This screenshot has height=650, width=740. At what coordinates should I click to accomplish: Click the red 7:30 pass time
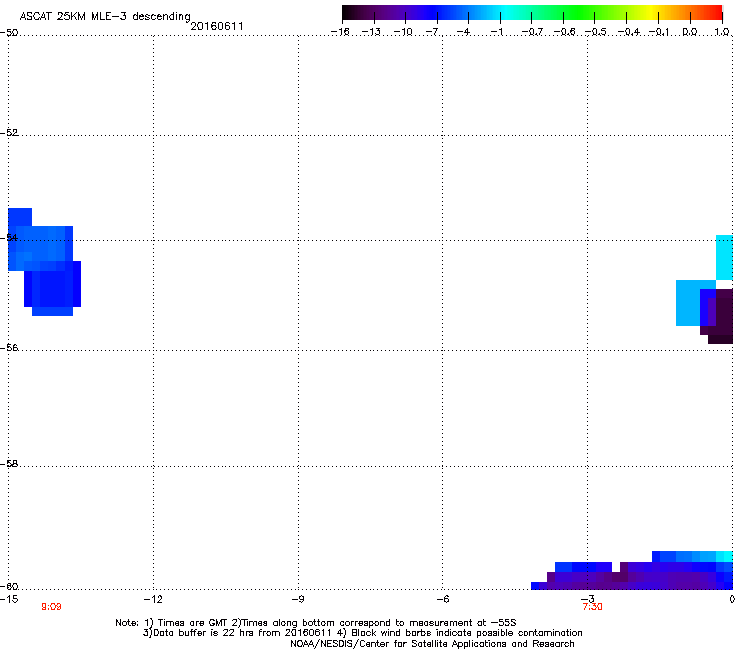coord(592,607)
